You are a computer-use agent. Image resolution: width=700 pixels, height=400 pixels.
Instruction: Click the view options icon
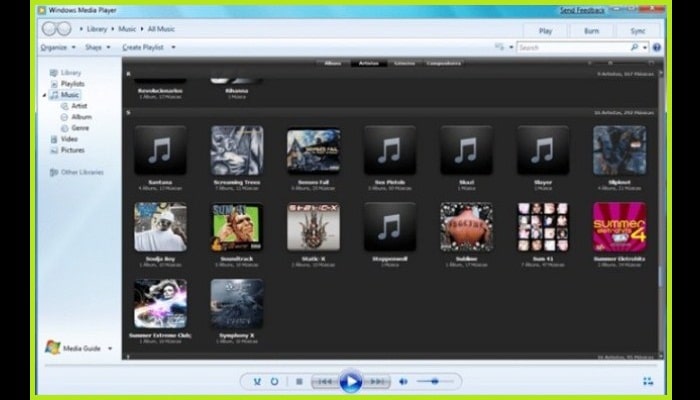coord(500,47)
